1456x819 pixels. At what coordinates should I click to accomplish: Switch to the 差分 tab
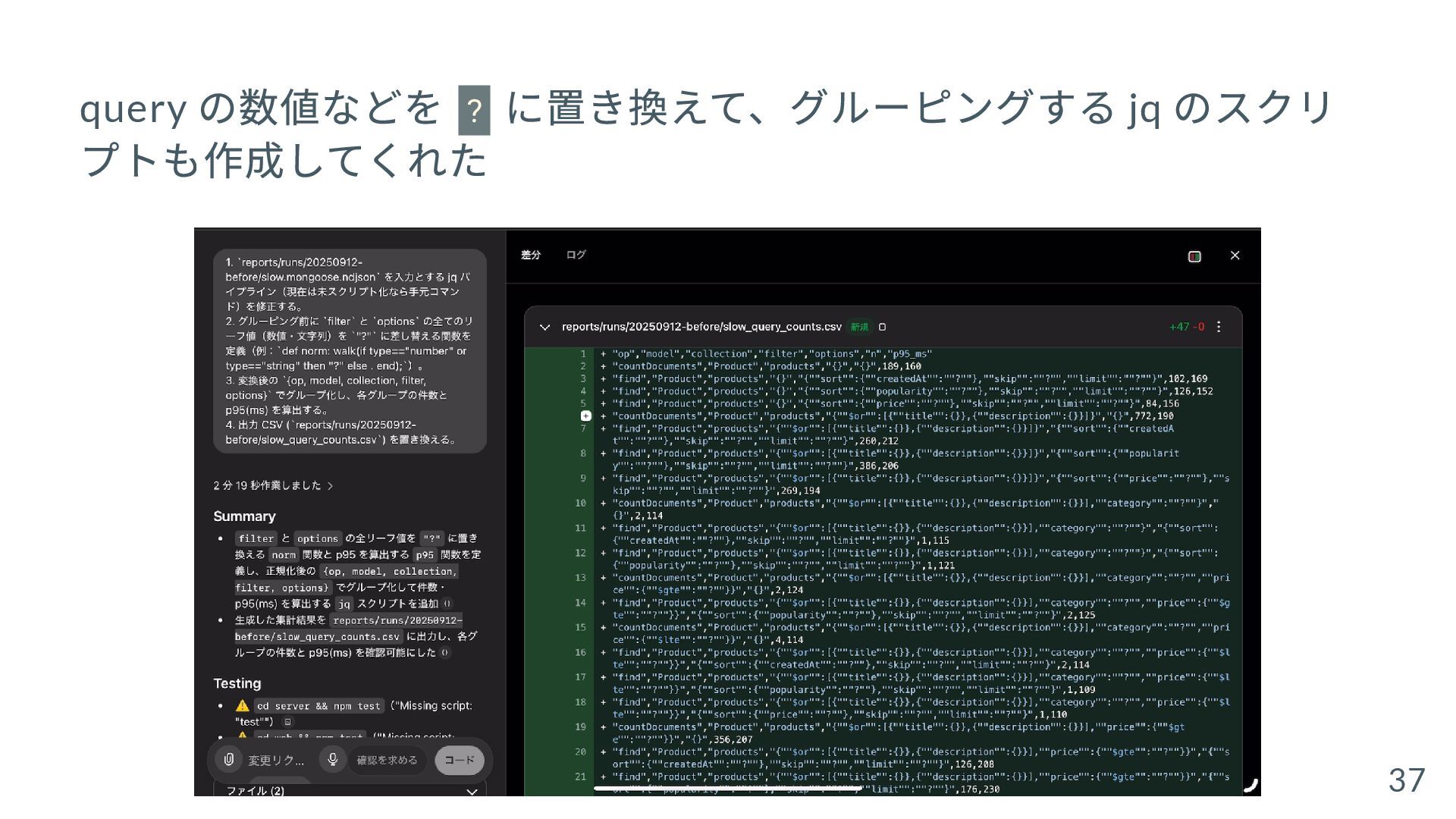530,256
